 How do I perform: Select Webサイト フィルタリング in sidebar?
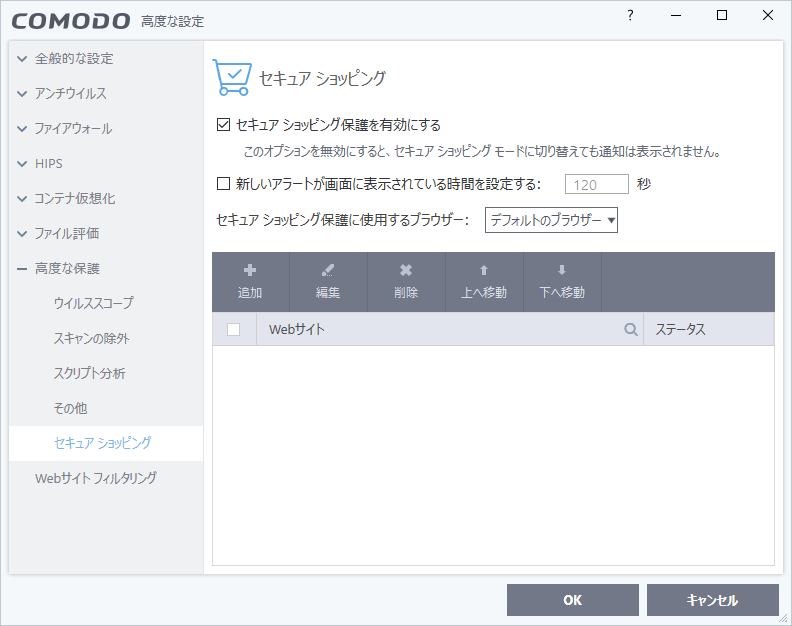point(95,478)
